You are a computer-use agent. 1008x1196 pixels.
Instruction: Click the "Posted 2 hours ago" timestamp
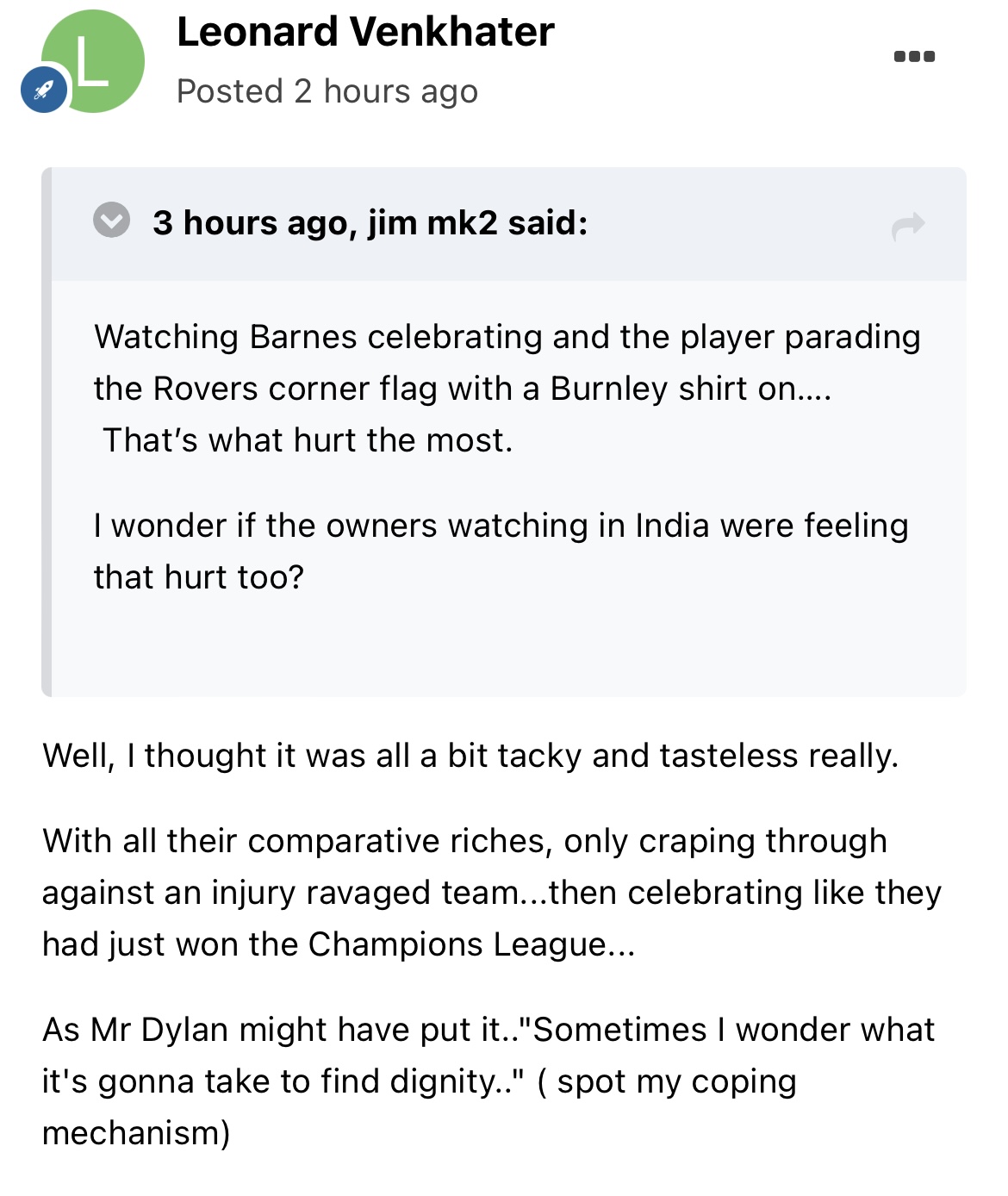coord(327,91)
